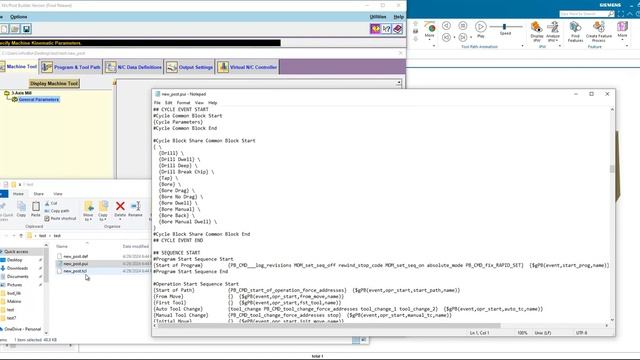Switch to N/C Data Definitions tab
The image size is (640, 360).
click(x=133, y=67)
